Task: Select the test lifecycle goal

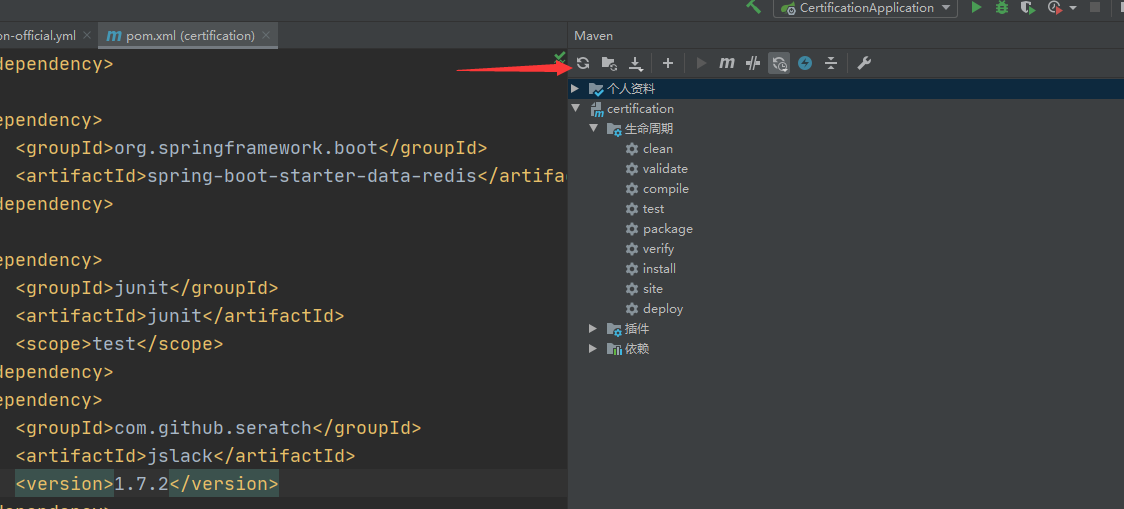Action: (x=653, y=209)
